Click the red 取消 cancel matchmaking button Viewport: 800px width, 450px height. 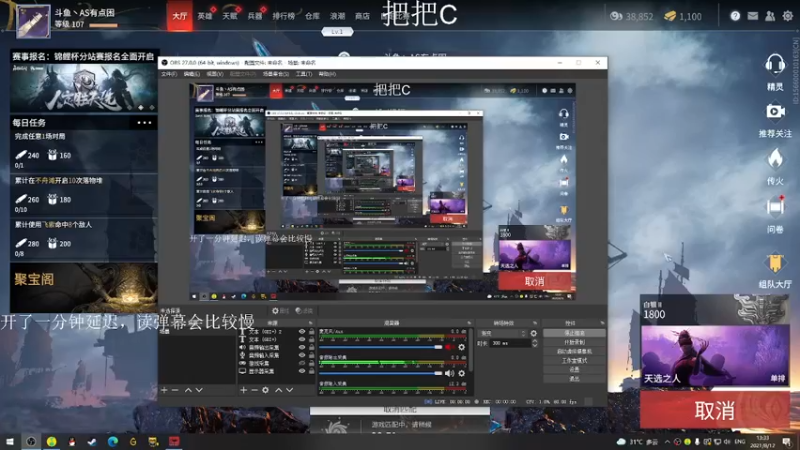coord(714,410)
